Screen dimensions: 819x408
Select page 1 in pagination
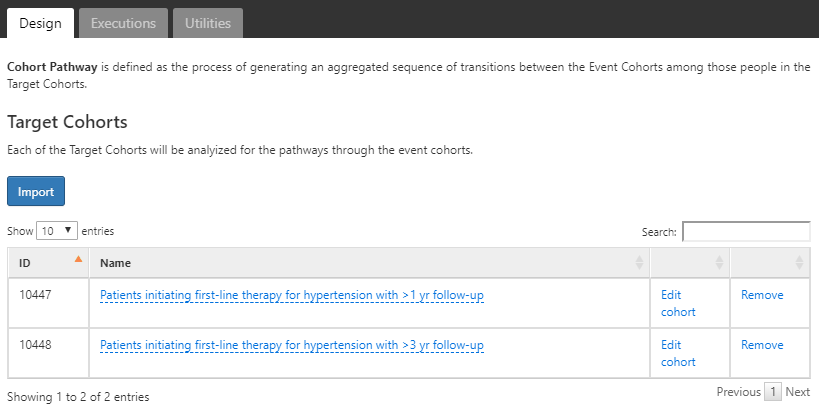pyautogui.click(x=773, y=392)
